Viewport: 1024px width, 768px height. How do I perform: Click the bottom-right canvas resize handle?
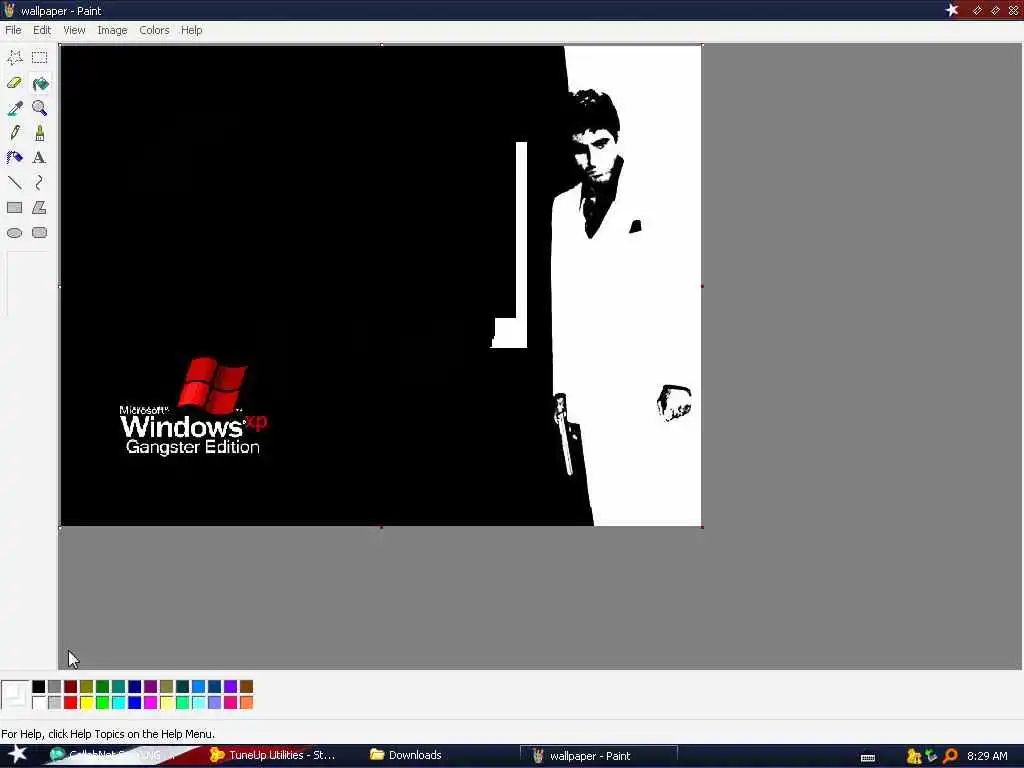pyautogui.click(x=702, y=526)
